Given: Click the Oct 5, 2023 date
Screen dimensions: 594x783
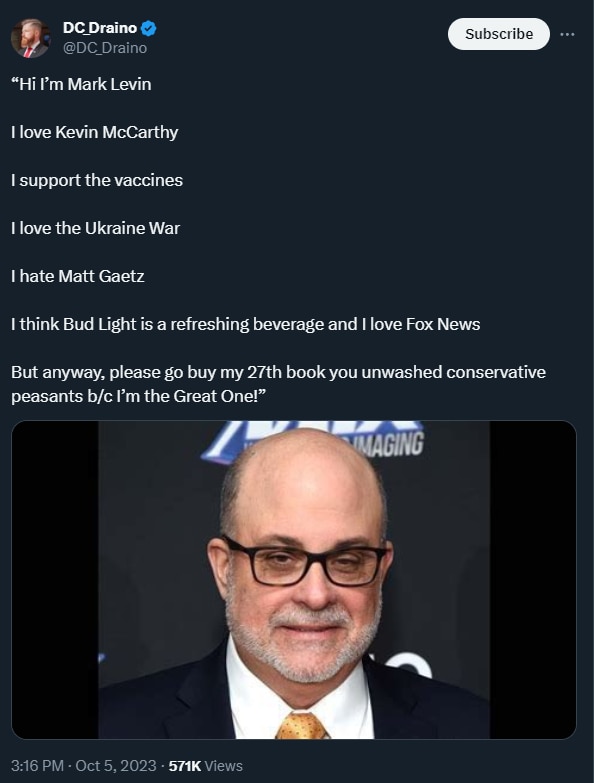Looking at the screenshot, I should (116, 766).
